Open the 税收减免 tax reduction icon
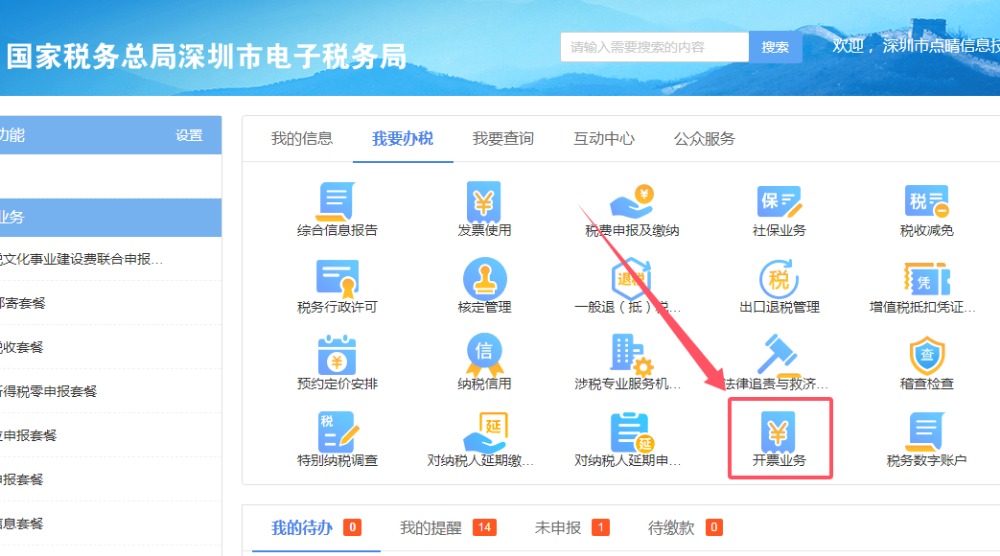The image size is (1000, 556). click(926, 202)
